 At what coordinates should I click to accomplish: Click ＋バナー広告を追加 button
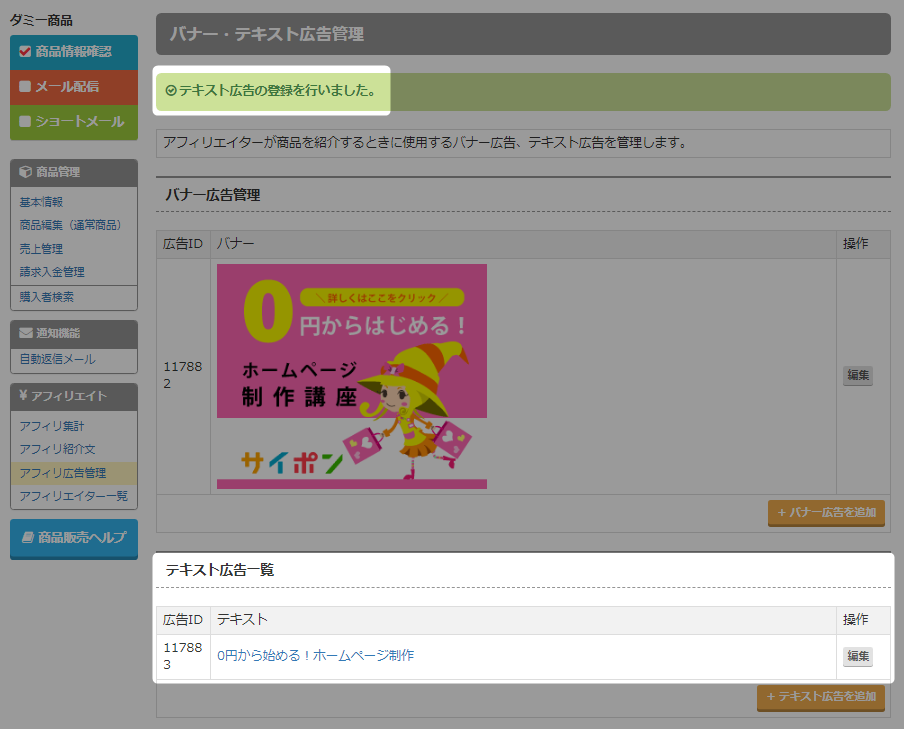[x=826, y=513]
